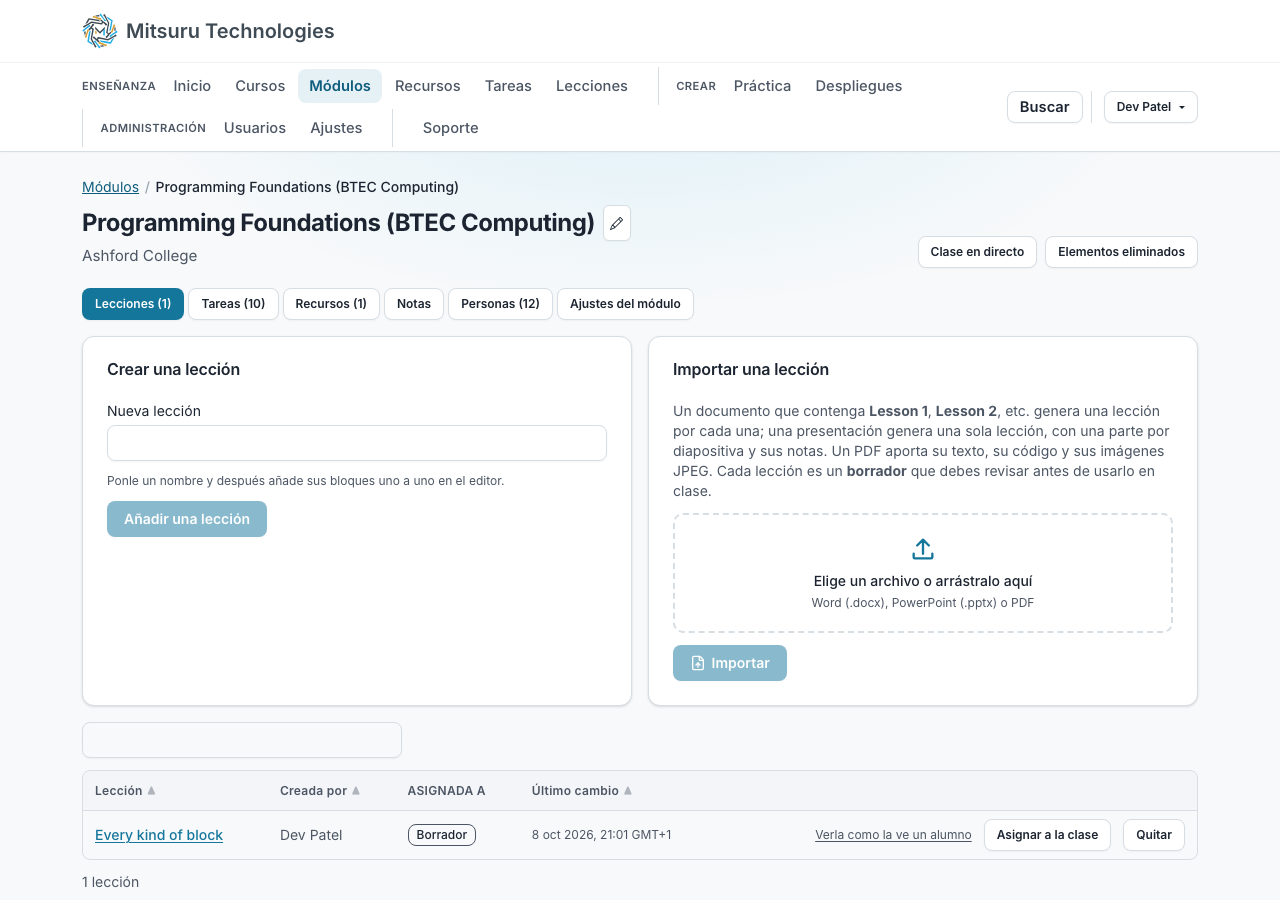Click the file drop zone to choose file
1280x900 pixels.
point(923,573)
